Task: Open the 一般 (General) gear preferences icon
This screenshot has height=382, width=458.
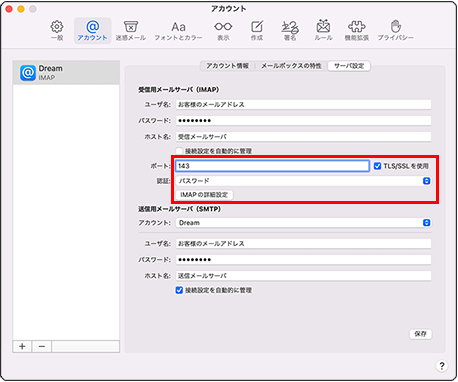Action: [57, 30]
